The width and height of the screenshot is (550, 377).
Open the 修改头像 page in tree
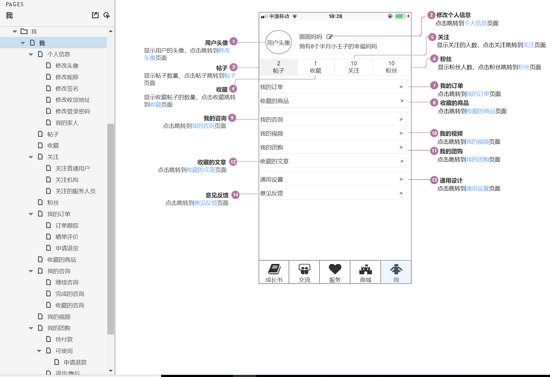[67, 66]
